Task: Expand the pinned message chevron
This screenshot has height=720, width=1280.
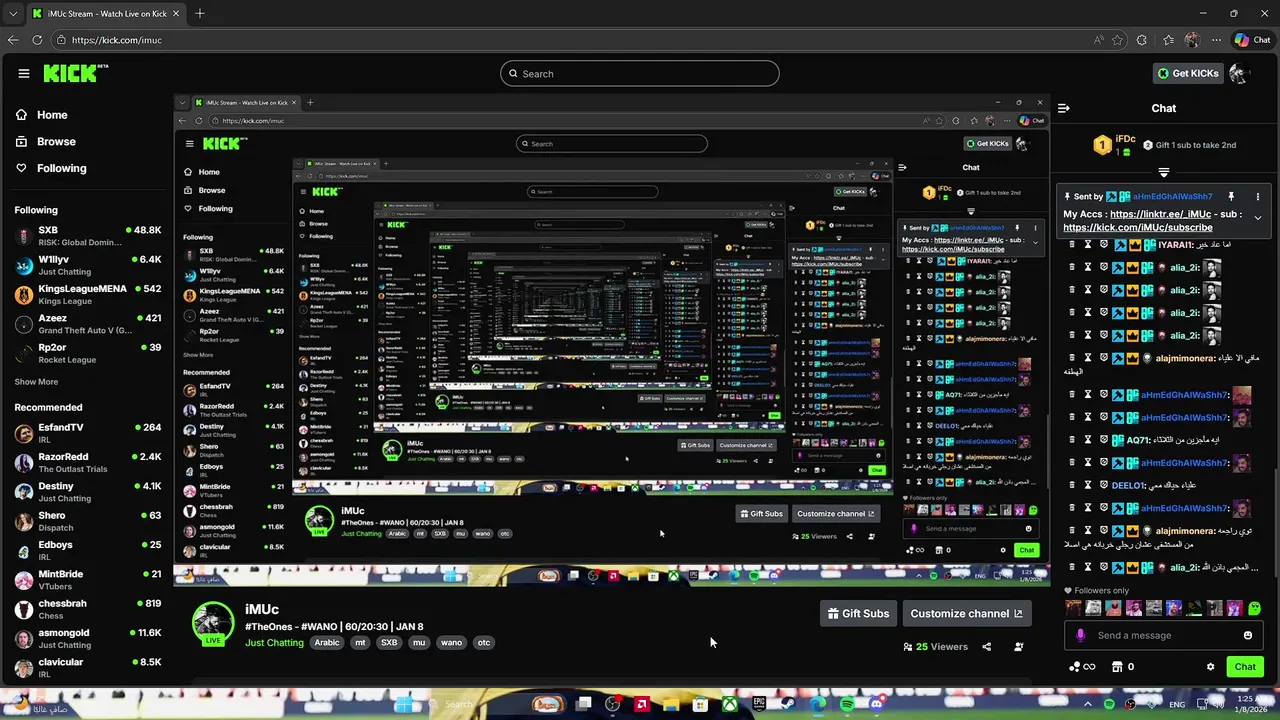Action: point(1258,217)
